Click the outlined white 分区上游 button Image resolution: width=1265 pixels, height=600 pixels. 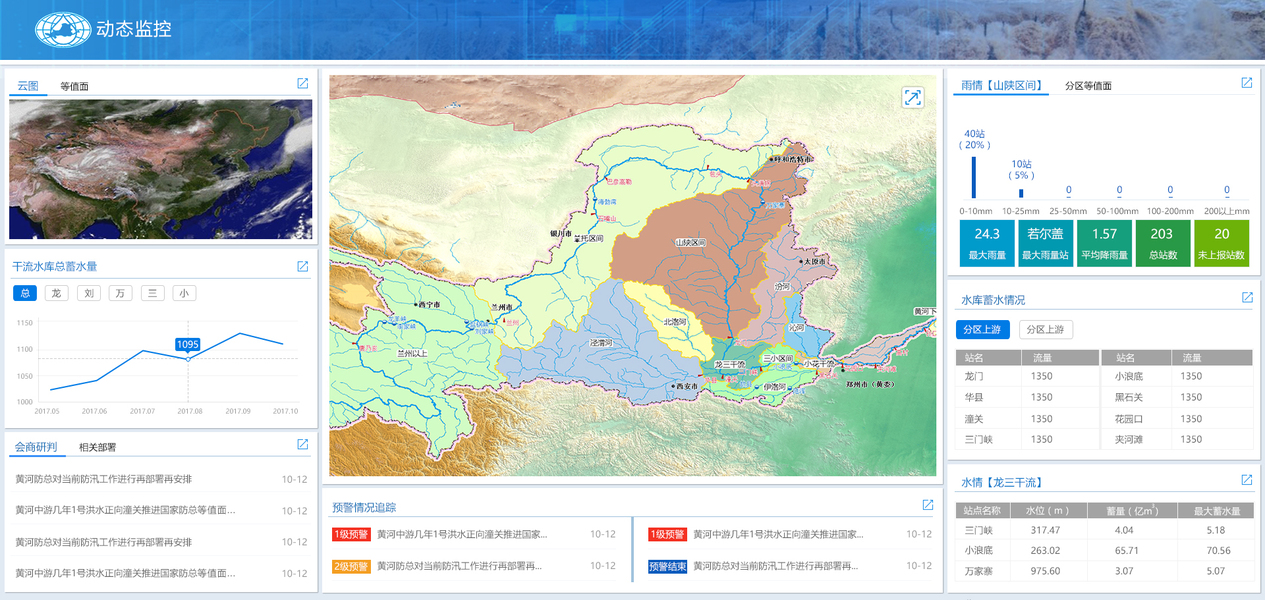pos(1046,329)
